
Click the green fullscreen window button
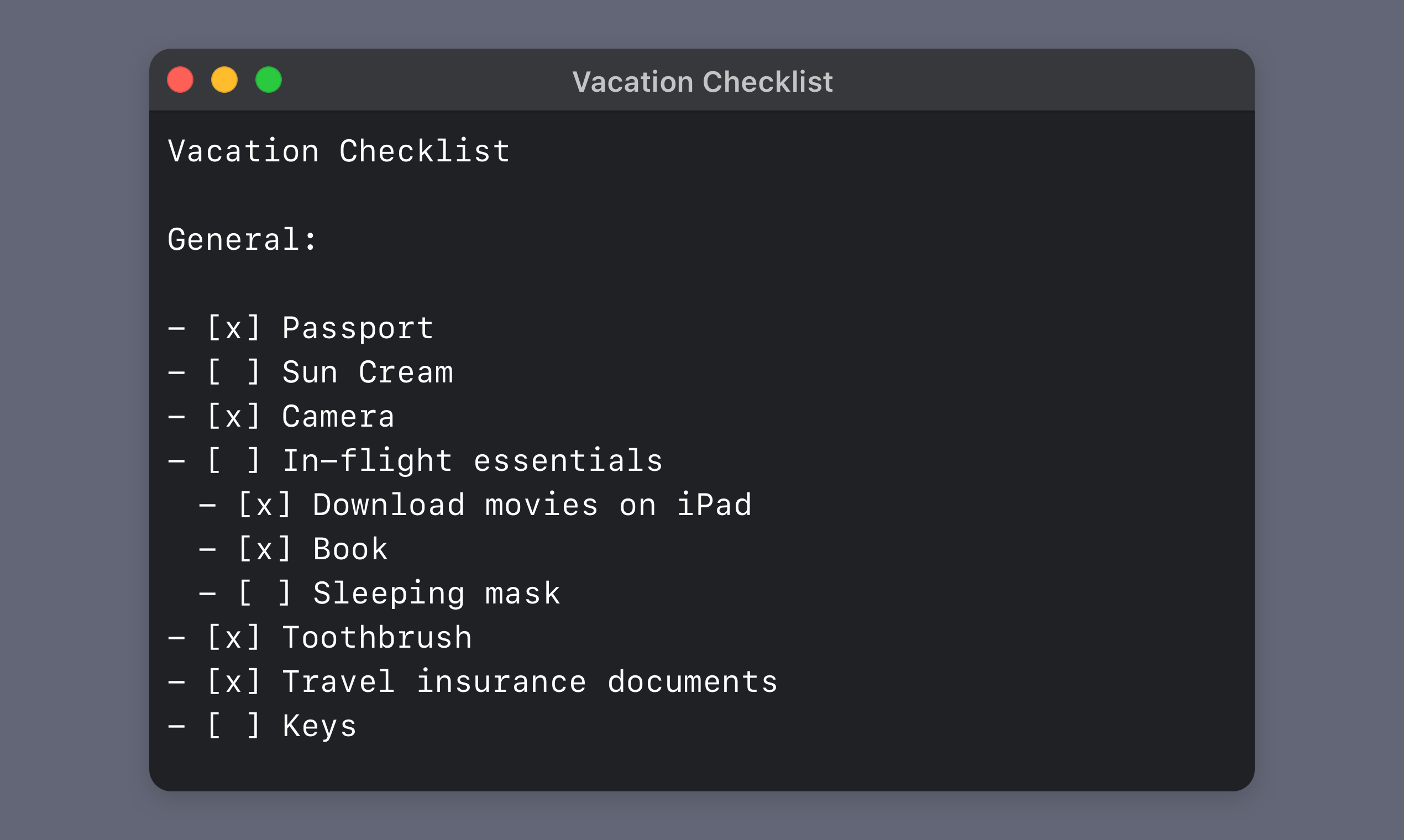(x=268, y=80)
